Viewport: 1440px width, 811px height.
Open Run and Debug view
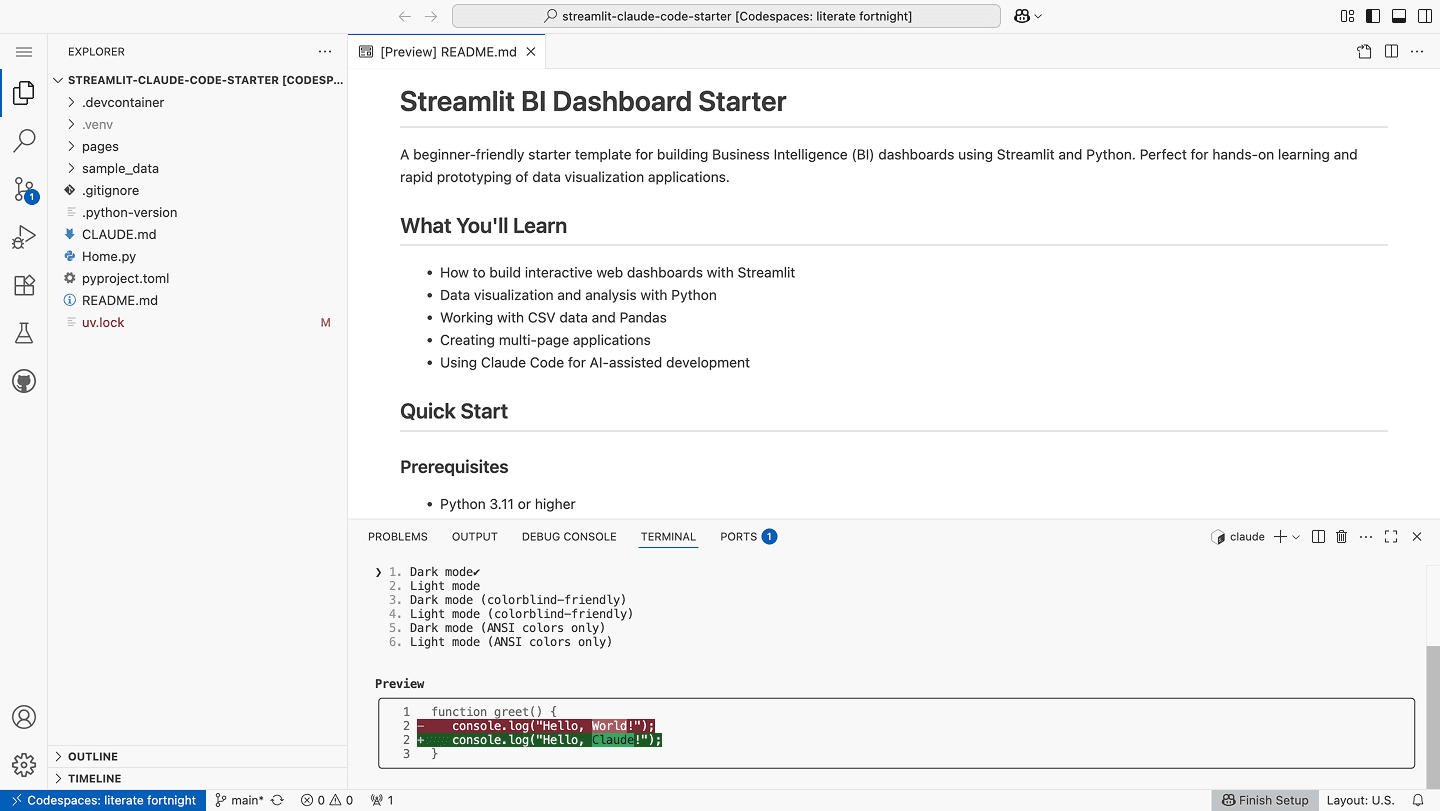[24, 237]
